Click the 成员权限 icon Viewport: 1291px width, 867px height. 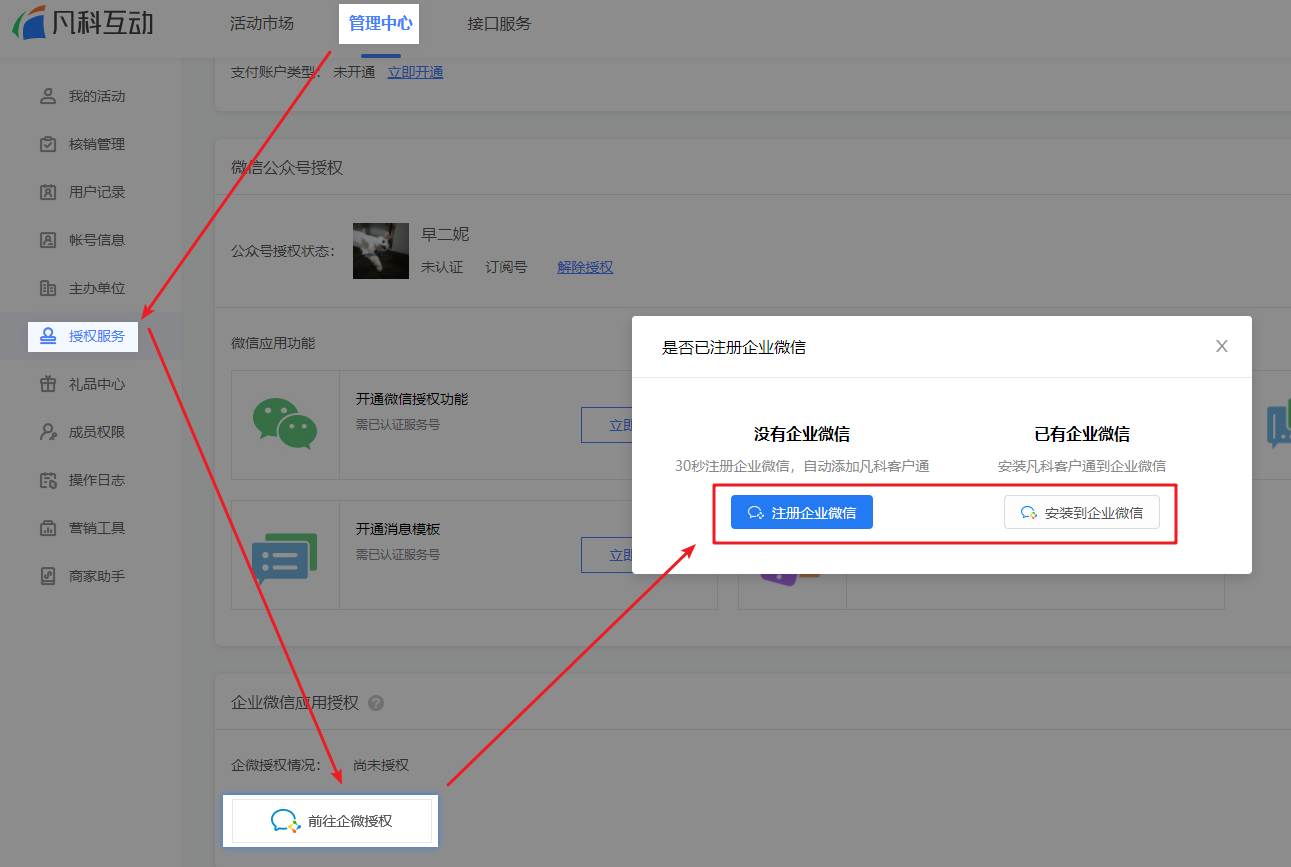point(47,432)
